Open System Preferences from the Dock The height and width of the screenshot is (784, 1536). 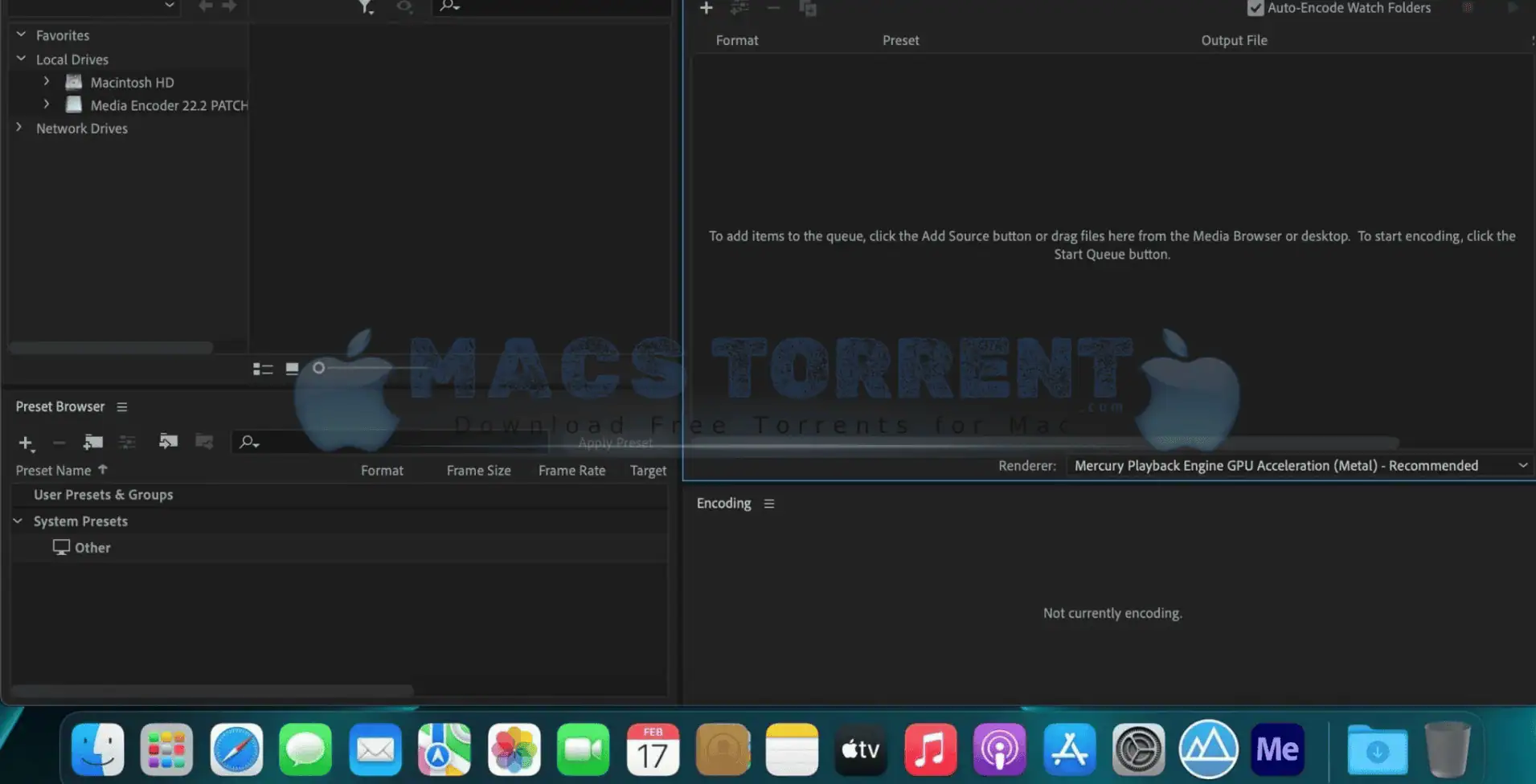tap(1139, 749)
